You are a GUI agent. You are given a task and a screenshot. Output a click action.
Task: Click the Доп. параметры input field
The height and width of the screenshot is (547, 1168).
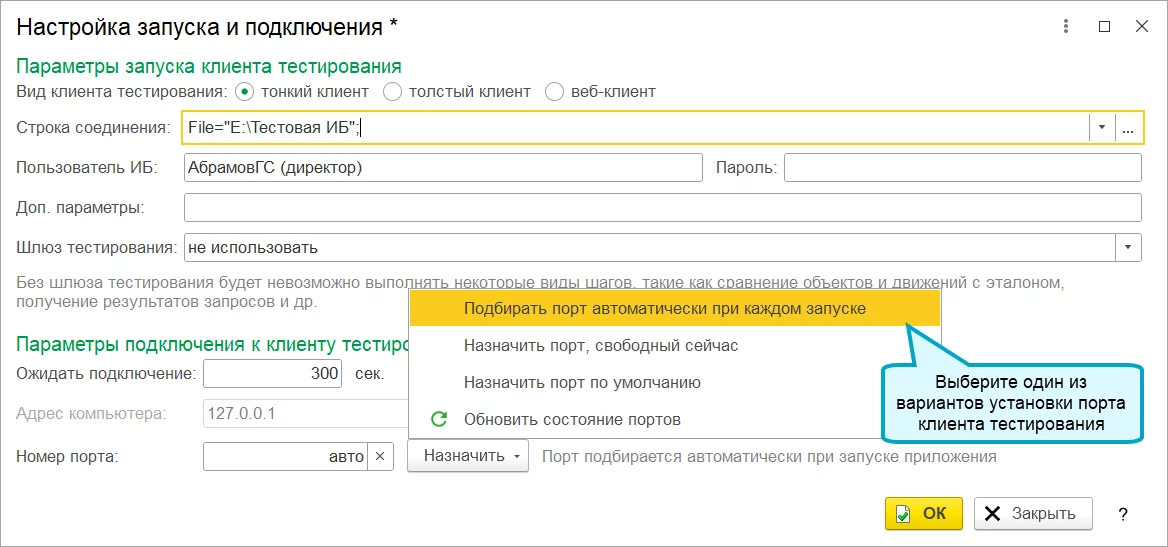(662, 208)
